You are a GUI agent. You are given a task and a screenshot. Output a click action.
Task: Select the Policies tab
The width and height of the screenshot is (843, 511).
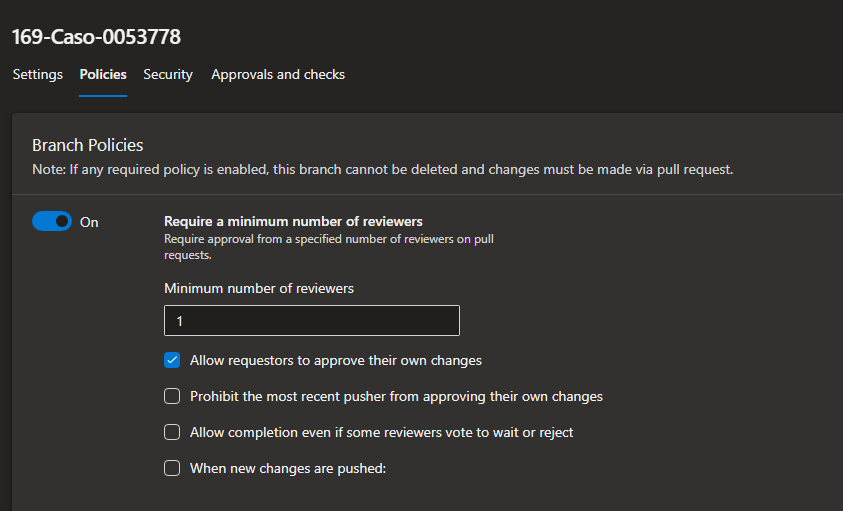pyautogui.click(x=103, y=74)
